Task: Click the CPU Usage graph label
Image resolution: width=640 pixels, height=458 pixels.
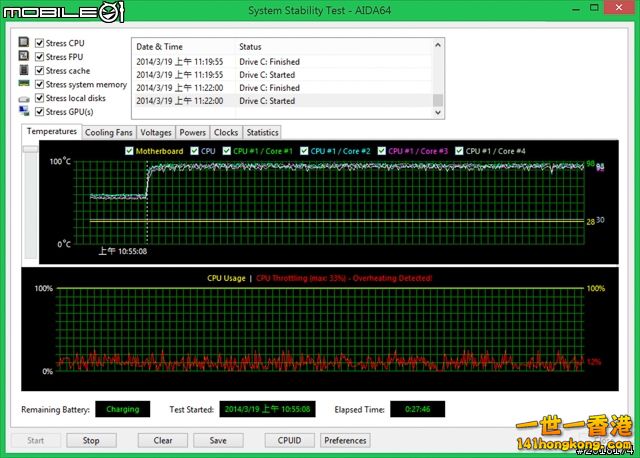Action: 226,278
